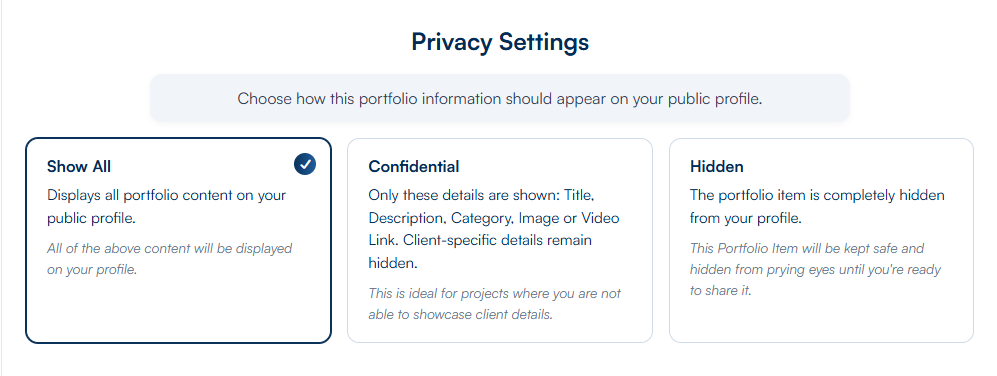Click "hidden from prying eyes" line in Hidden card

tap(815, 270)
